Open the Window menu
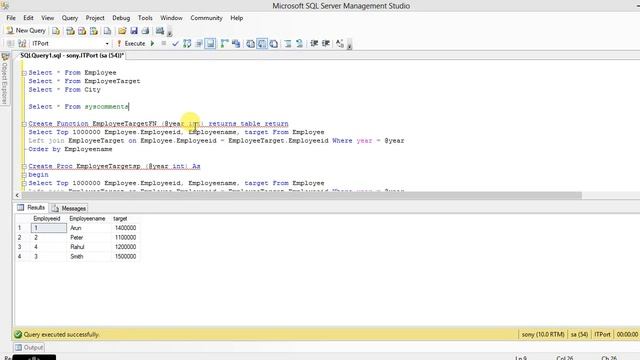This screenshot has width=640, height=360. [x=171, y=18]
